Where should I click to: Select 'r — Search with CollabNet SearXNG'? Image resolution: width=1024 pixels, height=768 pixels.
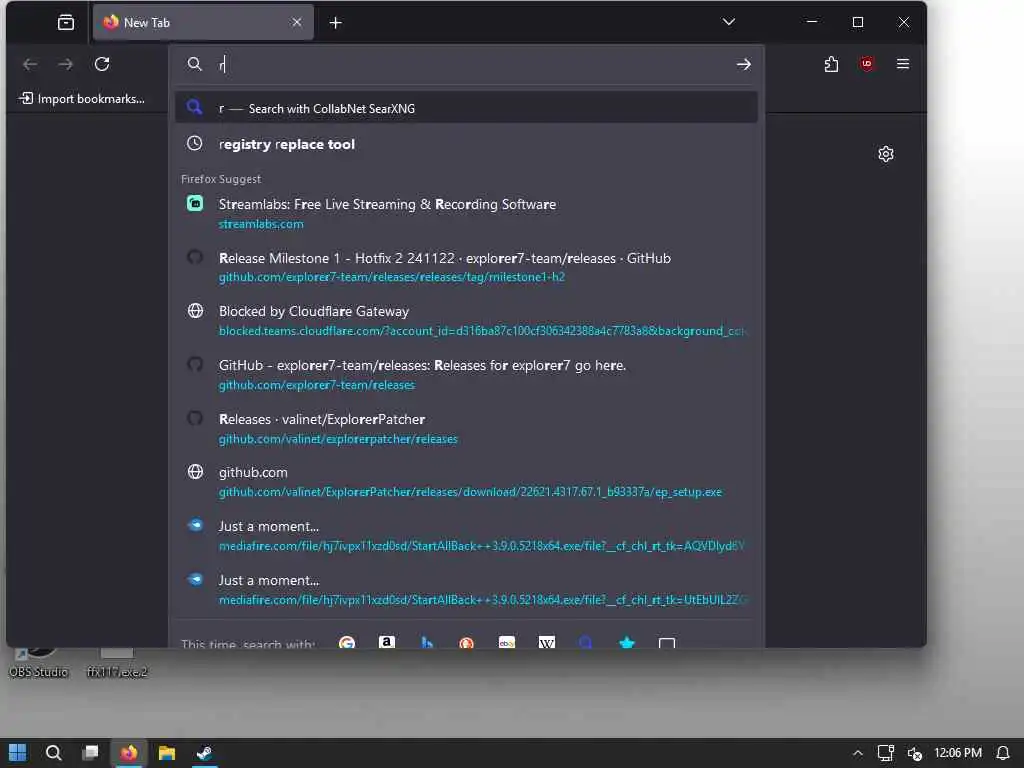coord(466,108)
